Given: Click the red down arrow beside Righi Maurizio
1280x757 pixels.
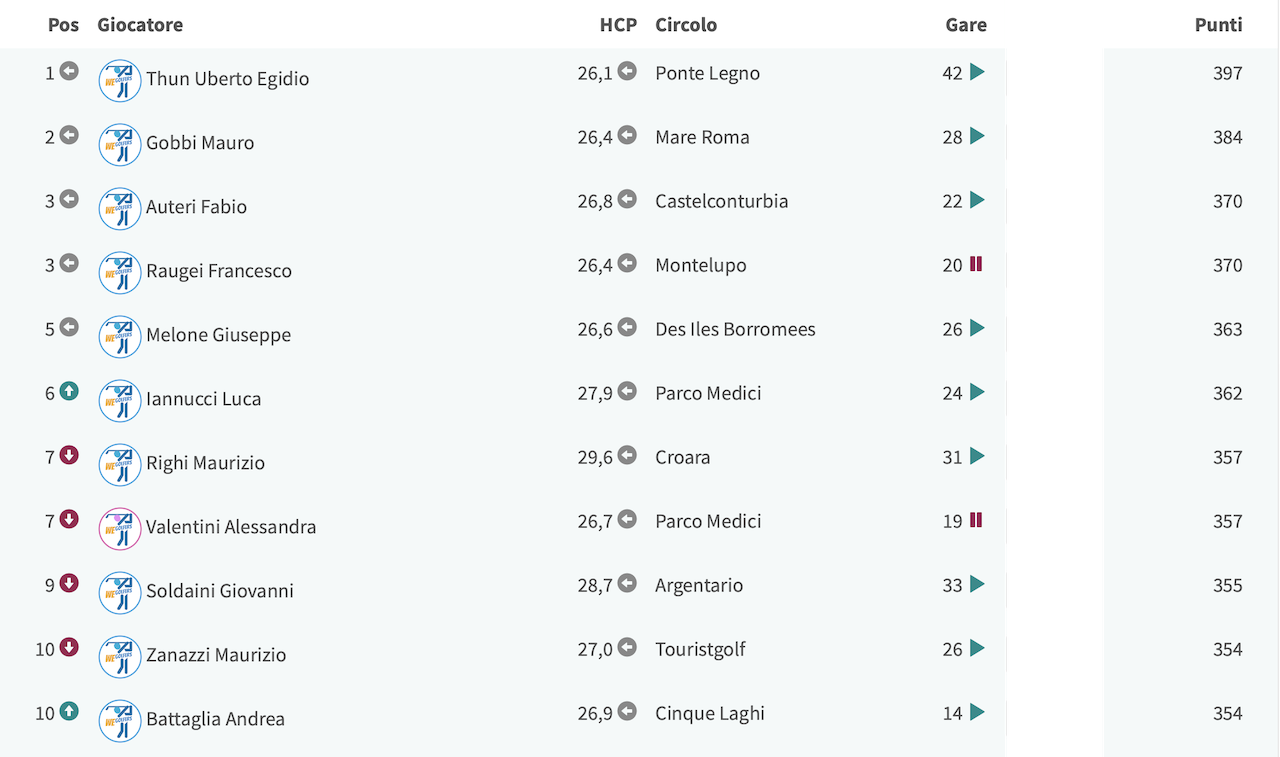Looking at the screenshot, I should tap(69, 456).
